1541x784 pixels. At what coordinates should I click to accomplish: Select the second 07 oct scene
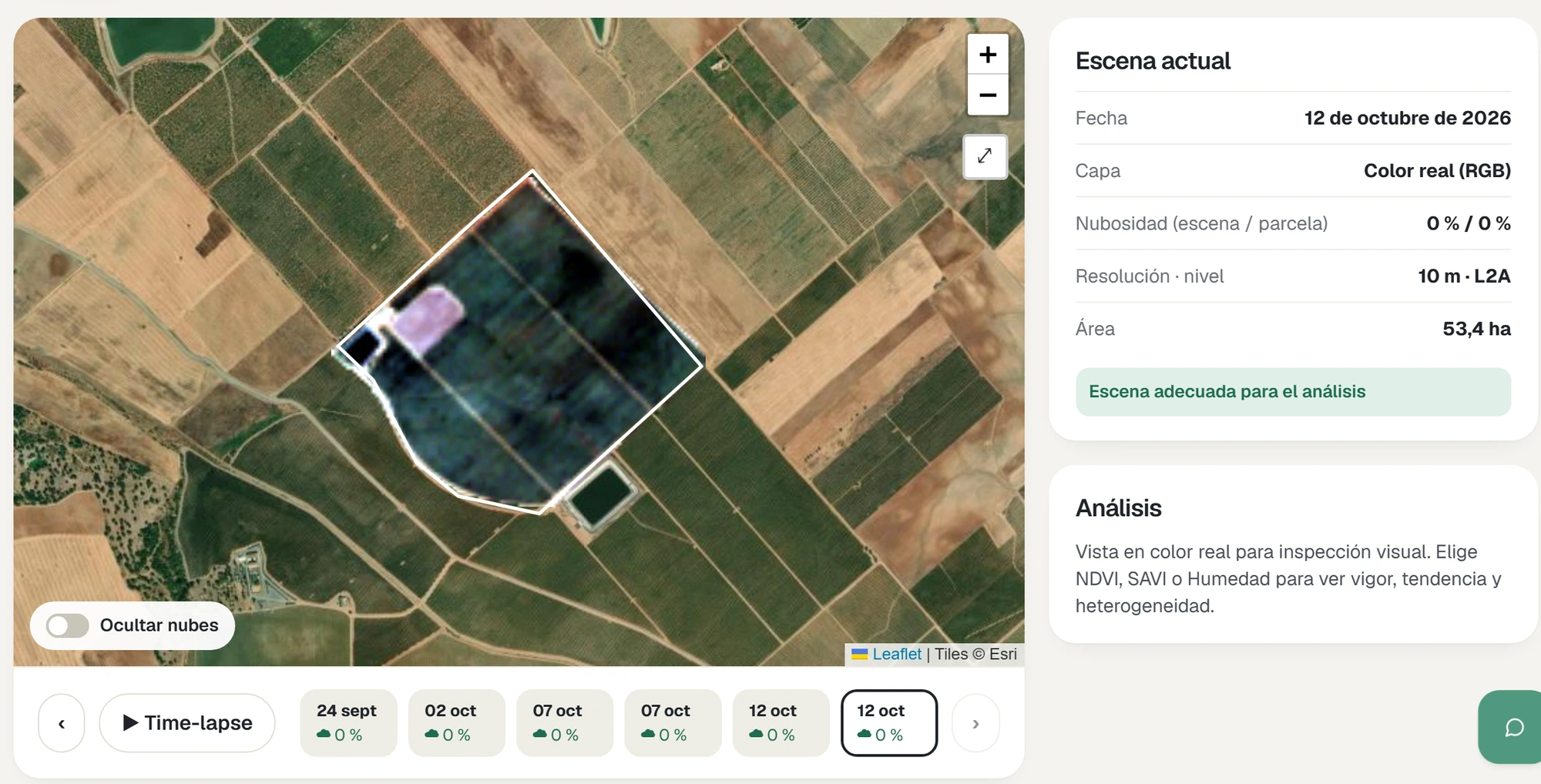coord(673,722)
